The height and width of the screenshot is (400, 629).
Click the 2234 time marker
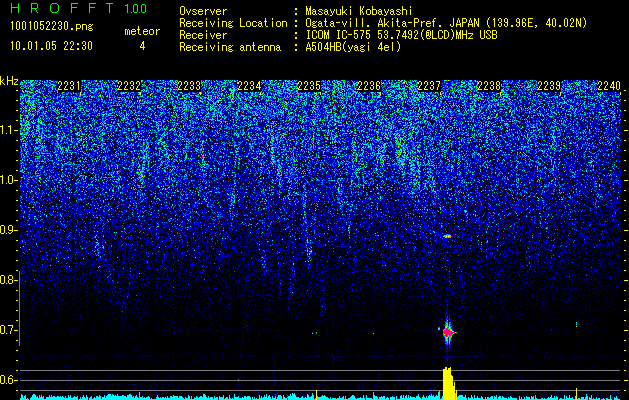coord(249,86)
